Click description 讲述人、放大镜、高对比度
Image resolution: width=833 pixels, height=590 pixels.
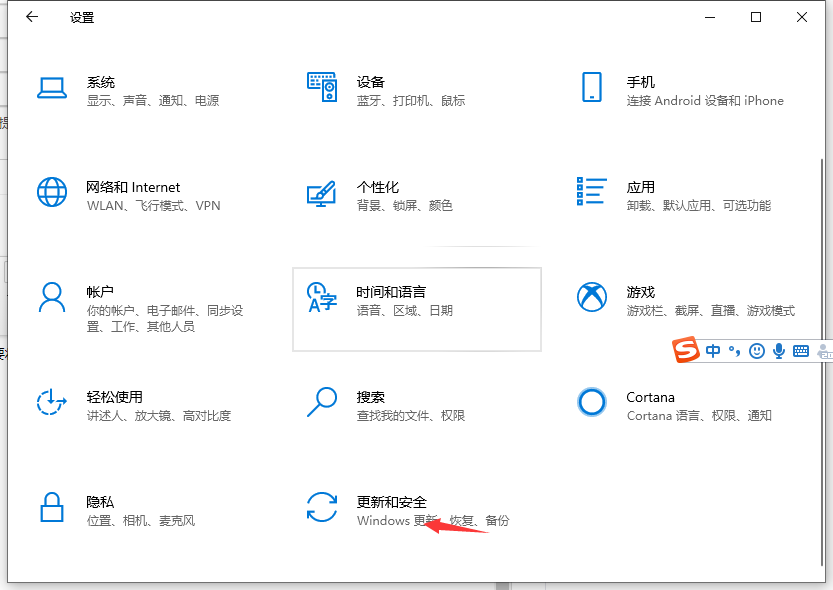click(x=159, y=415)
